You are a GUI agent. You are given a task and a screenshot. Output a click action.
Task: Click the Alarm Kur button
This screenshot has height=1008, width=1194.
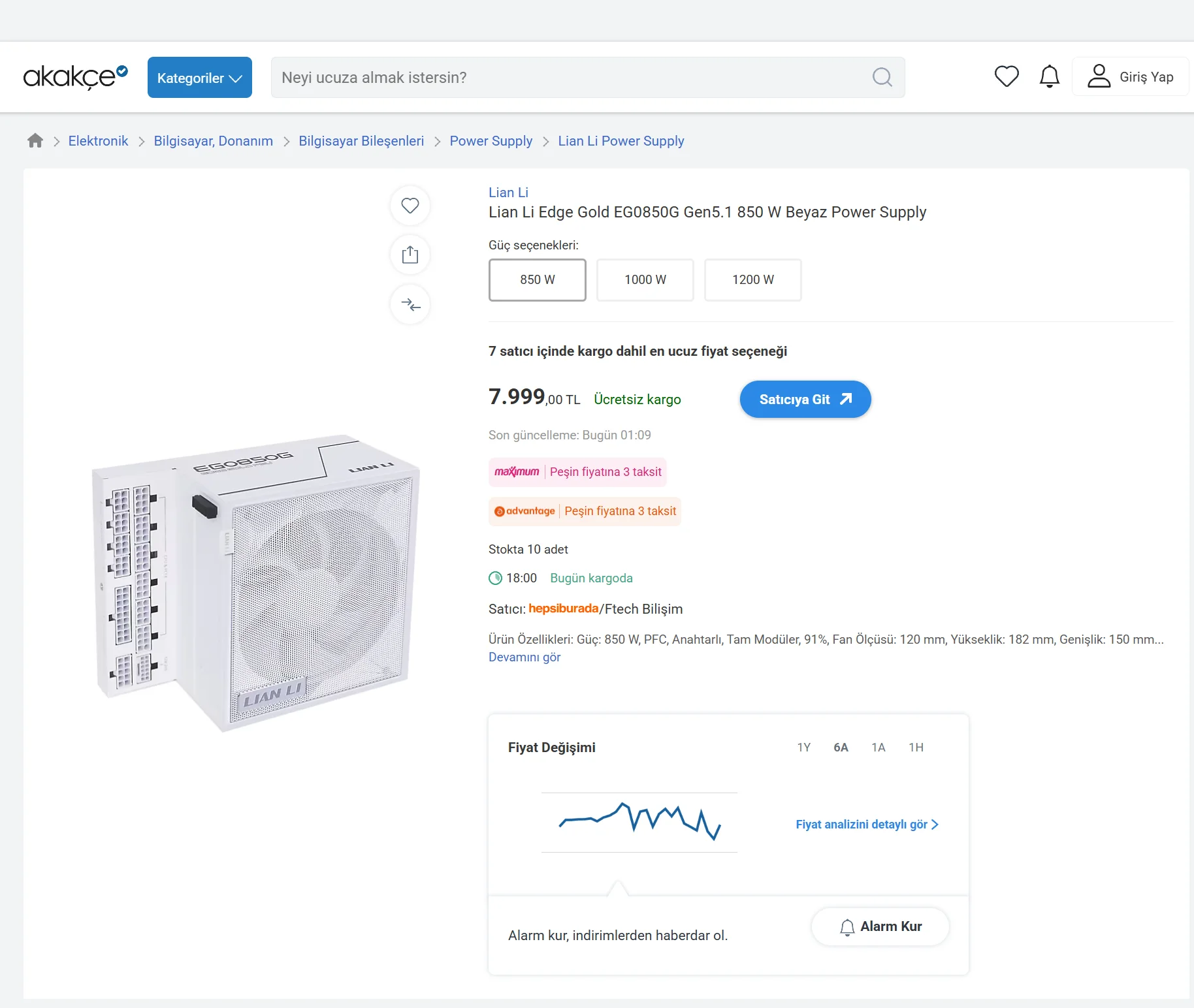point(880,927)
